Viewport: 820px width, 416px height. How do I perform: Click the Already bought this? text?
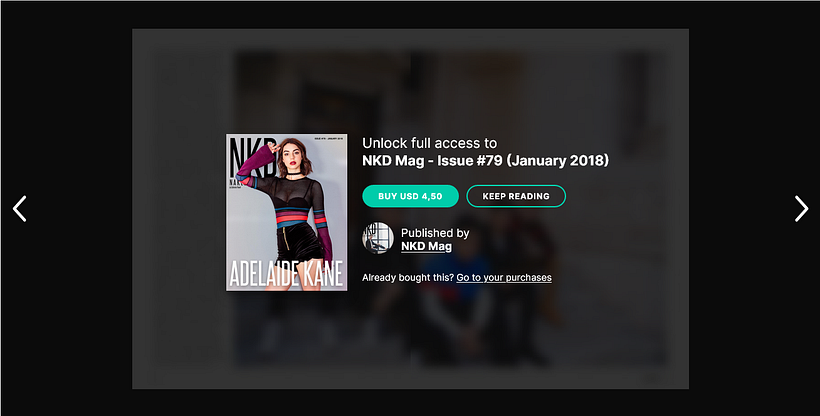click(408, 278)
